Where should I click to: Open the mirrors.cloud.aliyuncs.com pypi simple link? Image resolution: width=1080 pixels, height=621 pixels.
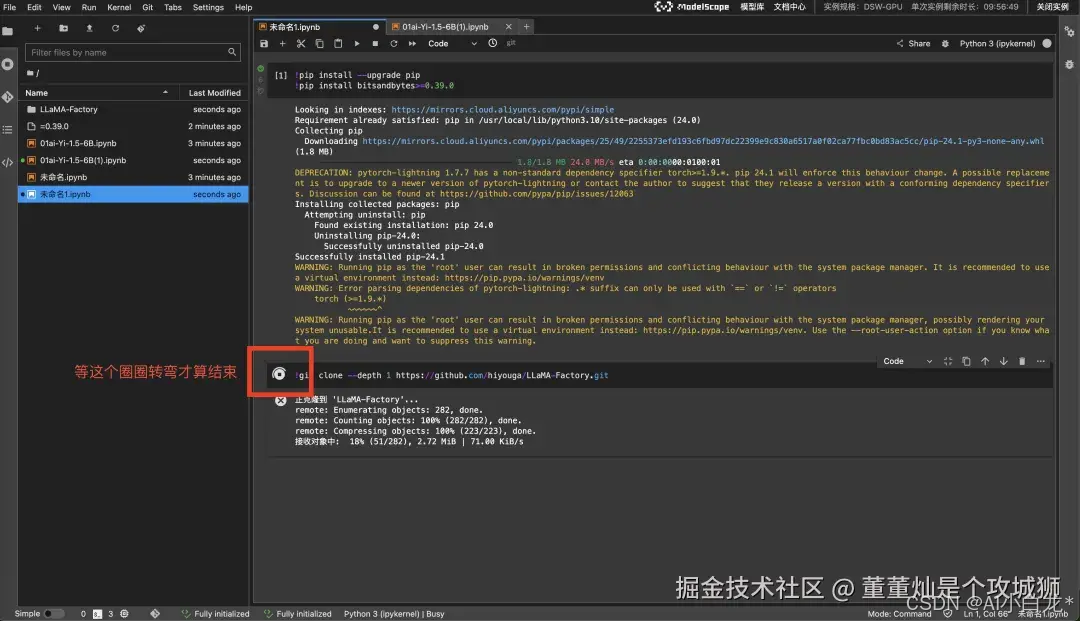pyautogui.click(x=502, y=109)
